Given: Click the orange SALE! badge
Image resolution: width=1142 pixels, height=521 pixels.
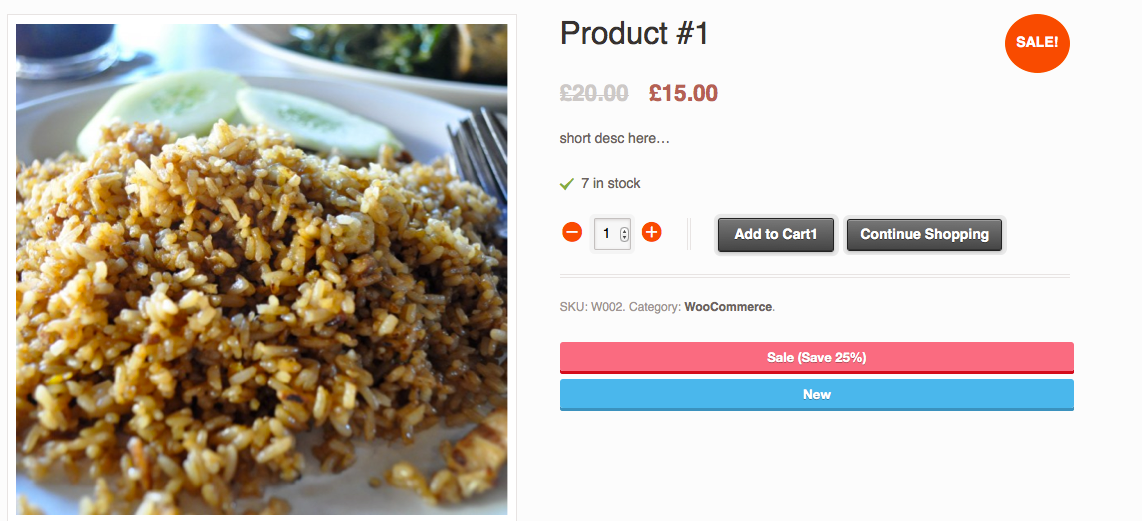Looking at the screenshot, I should point(1037,42).
